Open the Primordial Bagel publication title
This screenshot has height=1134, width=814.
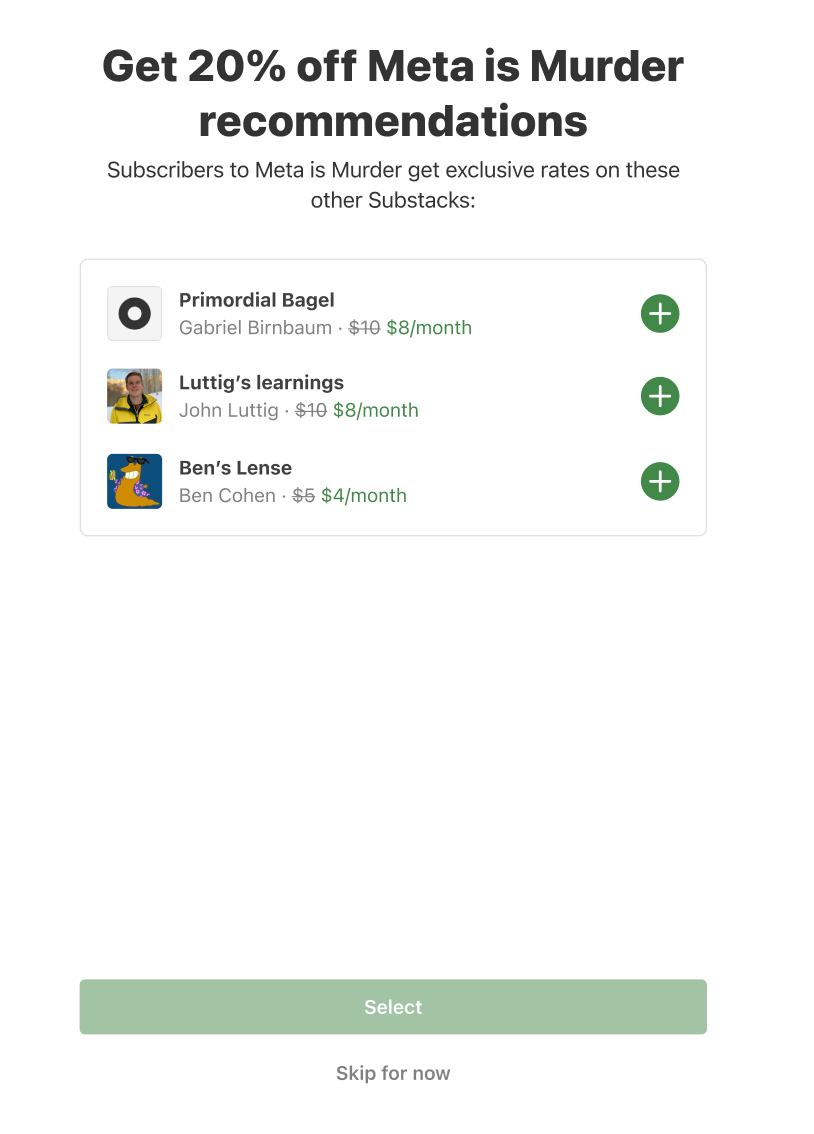(256, 300)
